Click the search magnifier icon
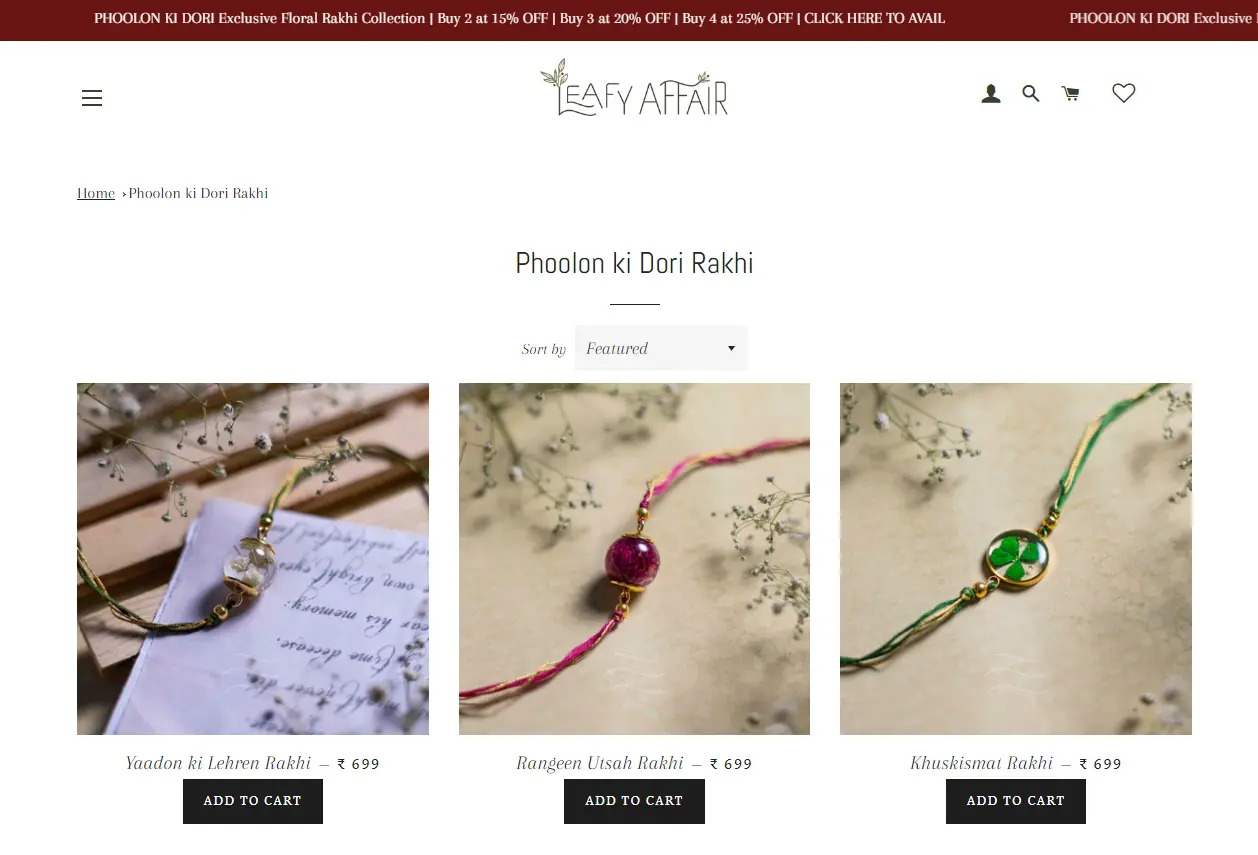1258x855 pixels. click(1031, 94)
